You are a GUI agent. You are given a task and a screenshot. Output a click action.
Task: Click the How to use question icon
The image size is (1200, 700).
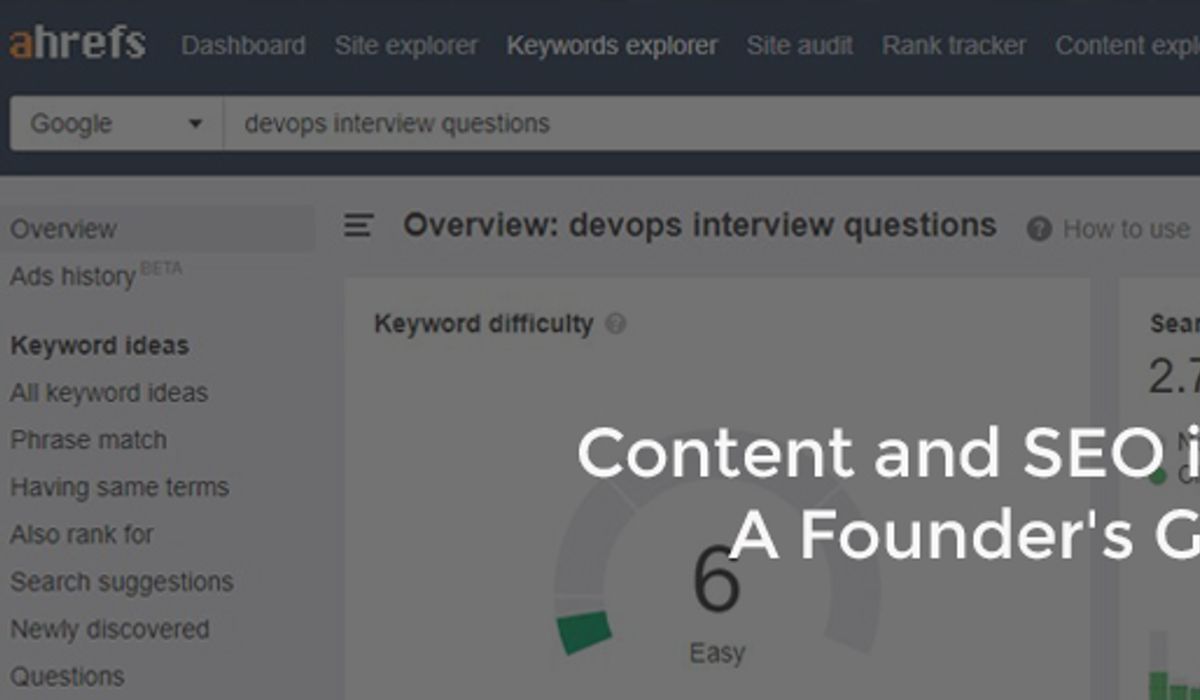1039,229
